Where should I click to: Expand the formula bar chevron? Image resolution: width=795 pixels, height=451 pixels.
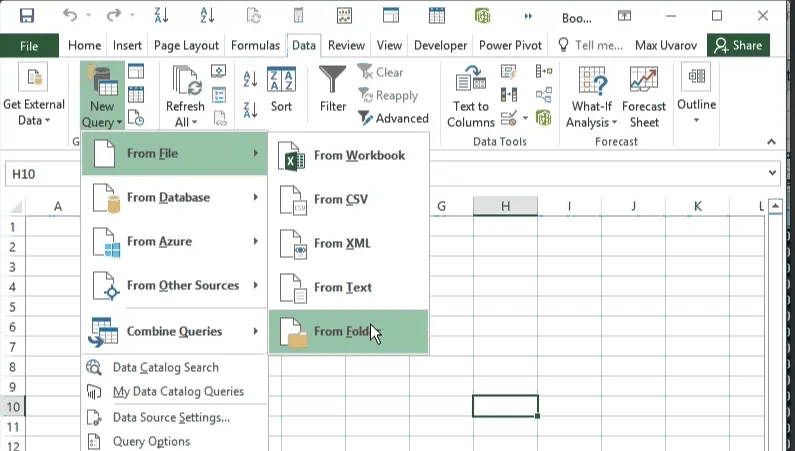(x=772, y=173)
